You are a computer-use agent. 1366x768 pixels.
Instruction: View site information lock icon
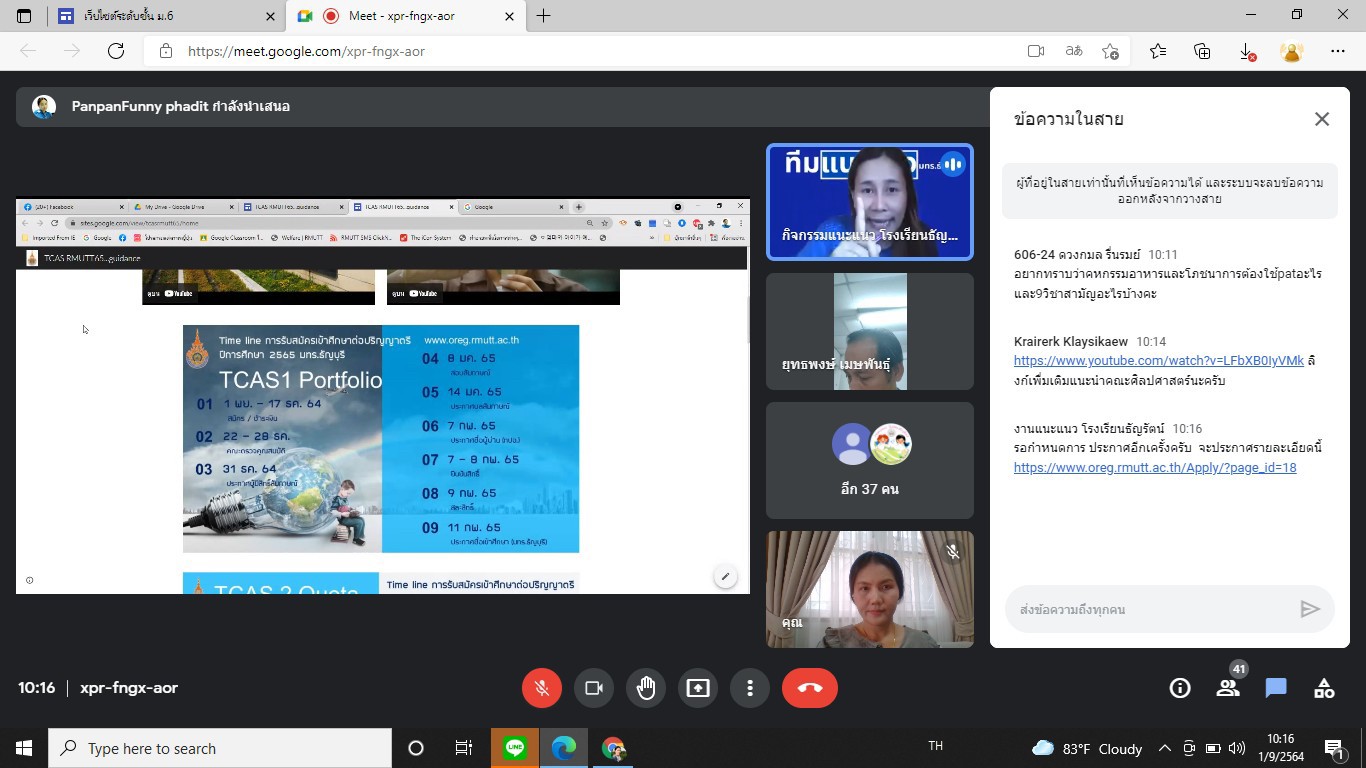[166, 51]
